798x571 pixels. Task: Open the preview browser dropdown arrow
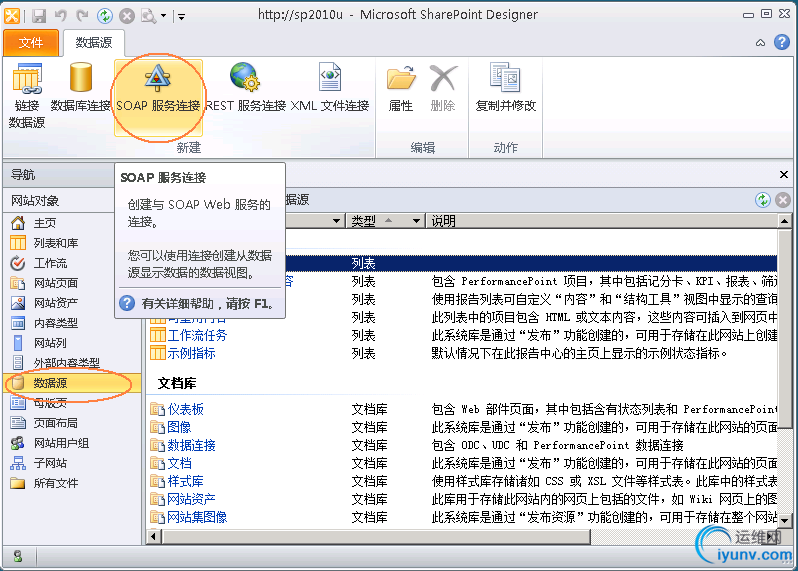[163, 16]
